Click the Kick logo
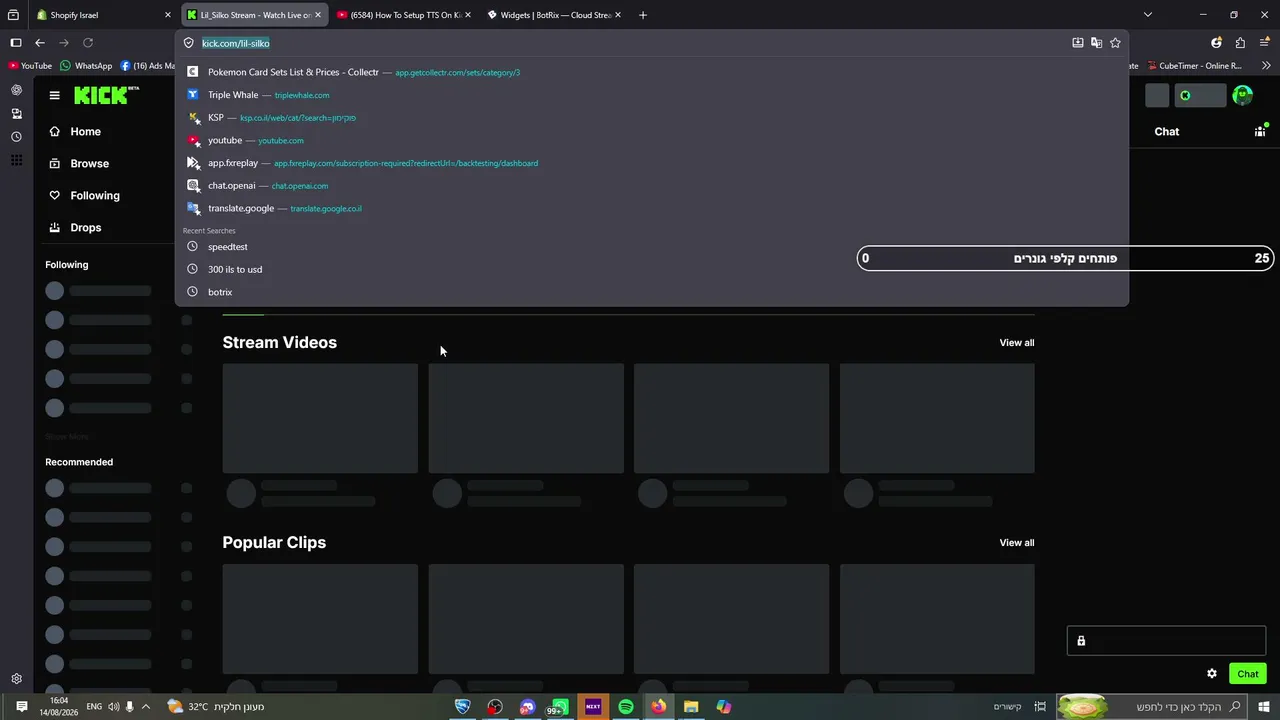This screenshot has height=720, width=1280. pos(106,95)
